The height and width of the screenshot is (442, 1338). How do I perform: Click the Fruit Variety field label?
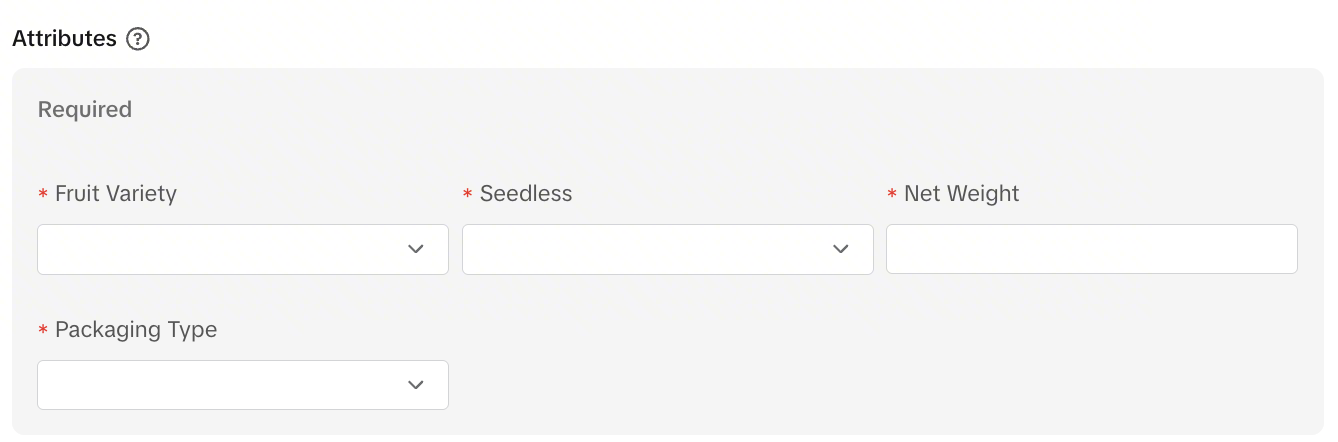116,194
